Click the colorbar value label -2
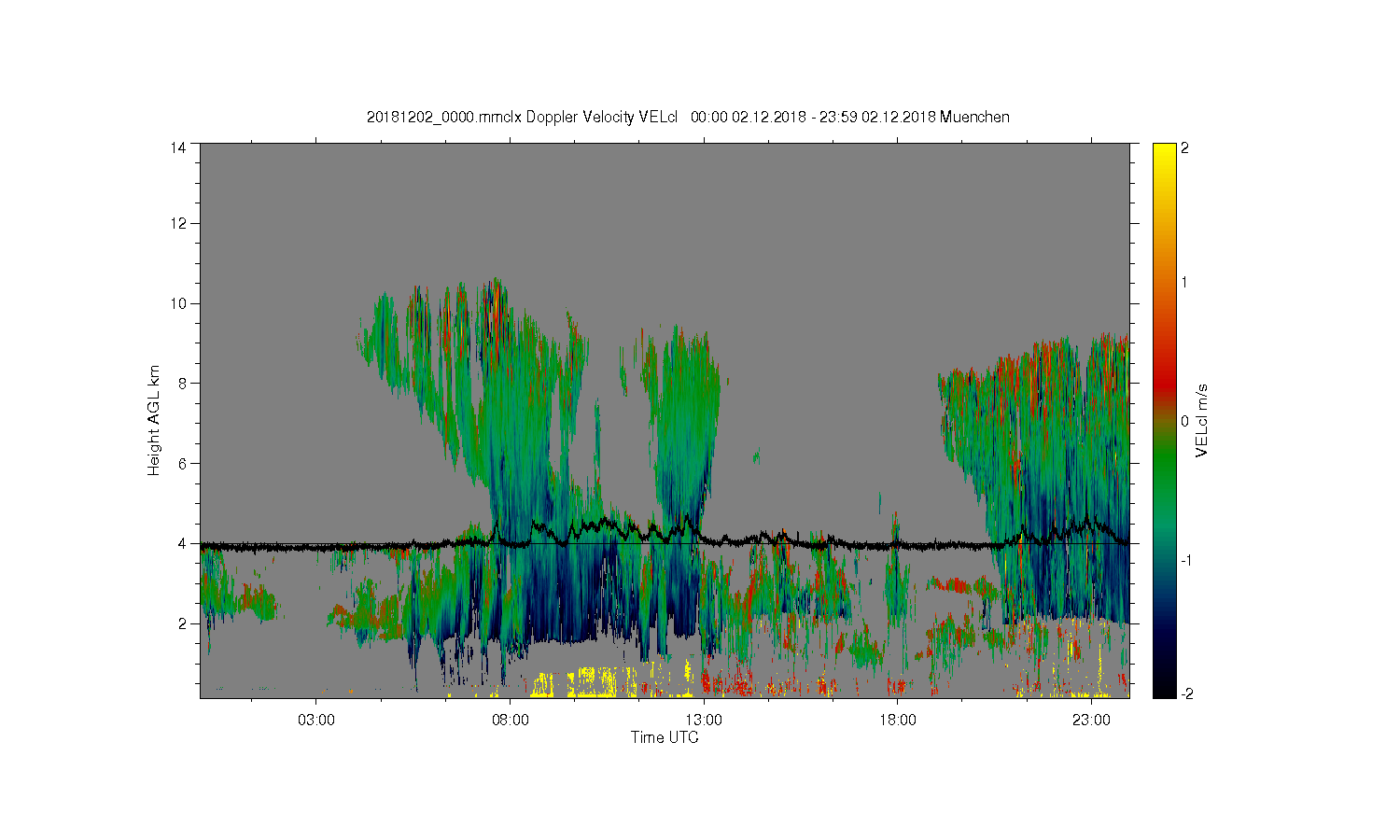The width and height of the screenshot is (1400, 840). (1185, 693)
